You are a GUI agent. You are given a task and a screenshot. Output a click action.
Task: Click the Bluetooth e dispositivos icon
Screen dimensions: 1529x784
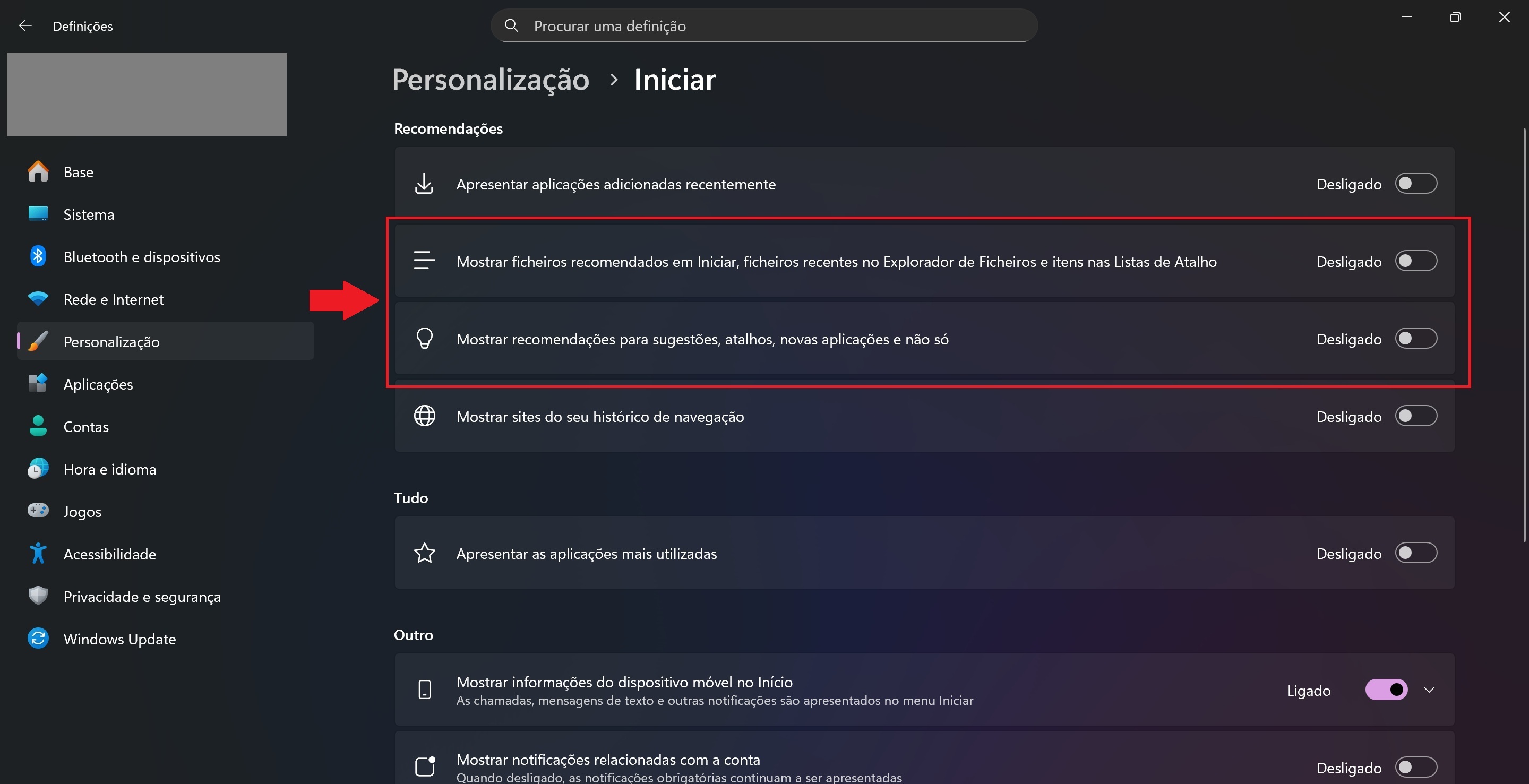pyautogui.click(x=38, y=256)
